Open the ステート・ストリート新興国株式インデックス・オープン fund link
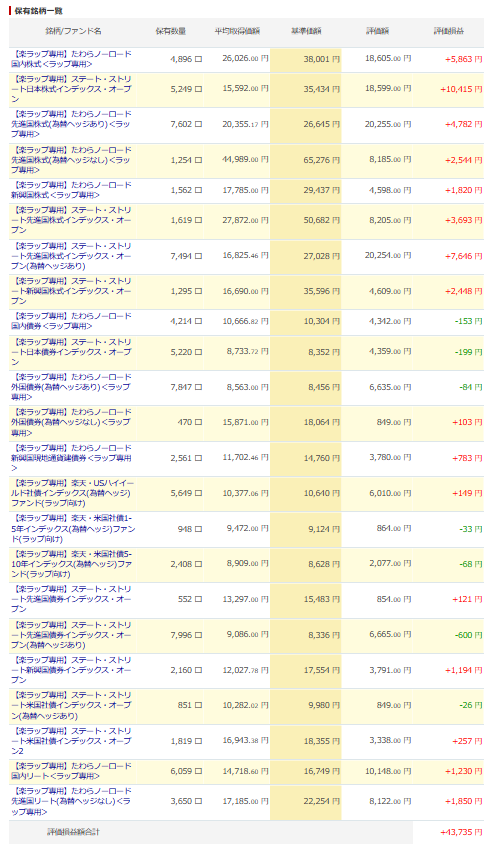 pyautogui.click(x=72, y=291)
